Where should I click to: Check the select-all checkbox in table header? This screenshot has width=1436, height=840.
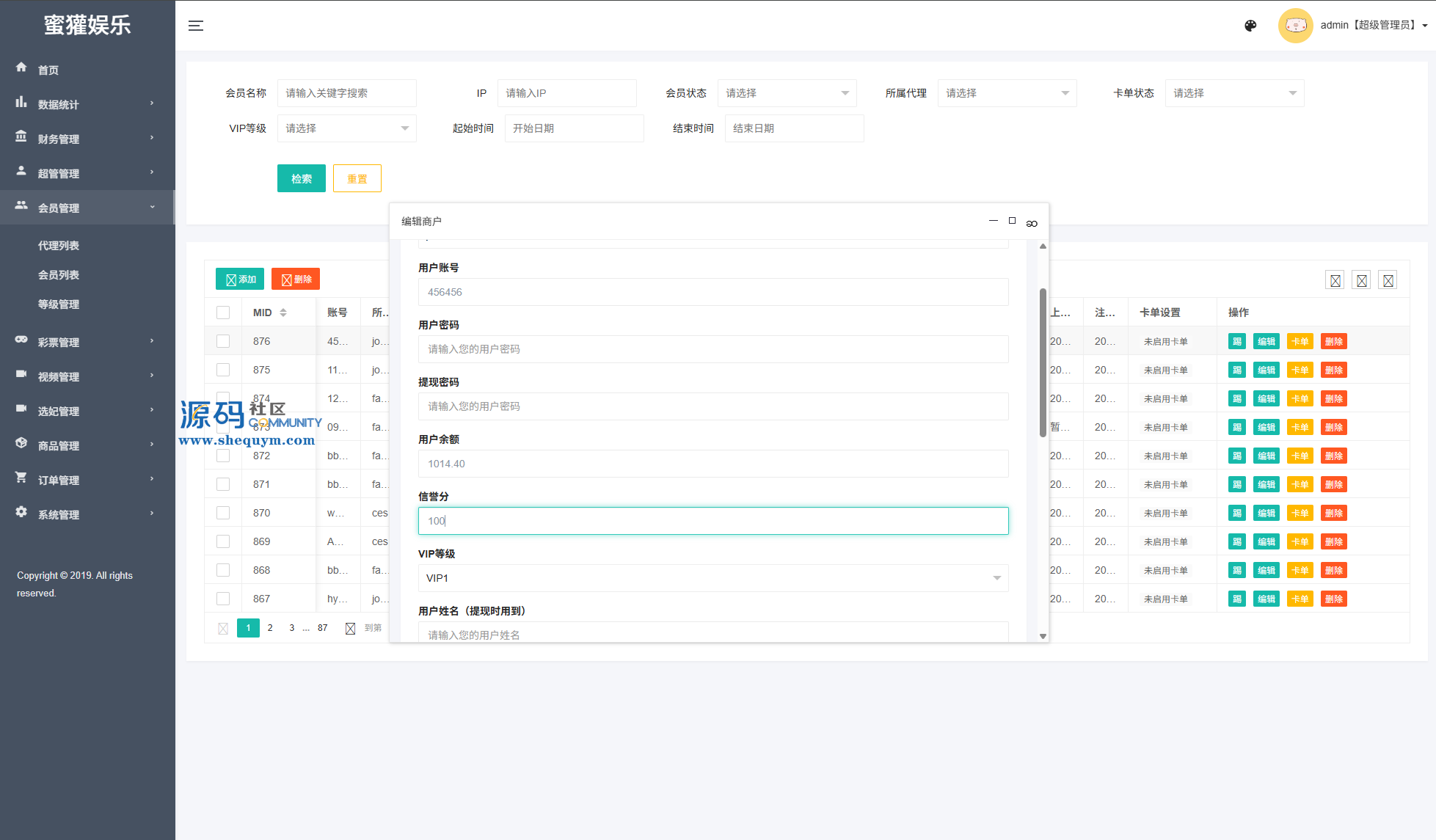pyautogui.click(x=223, y=313)
